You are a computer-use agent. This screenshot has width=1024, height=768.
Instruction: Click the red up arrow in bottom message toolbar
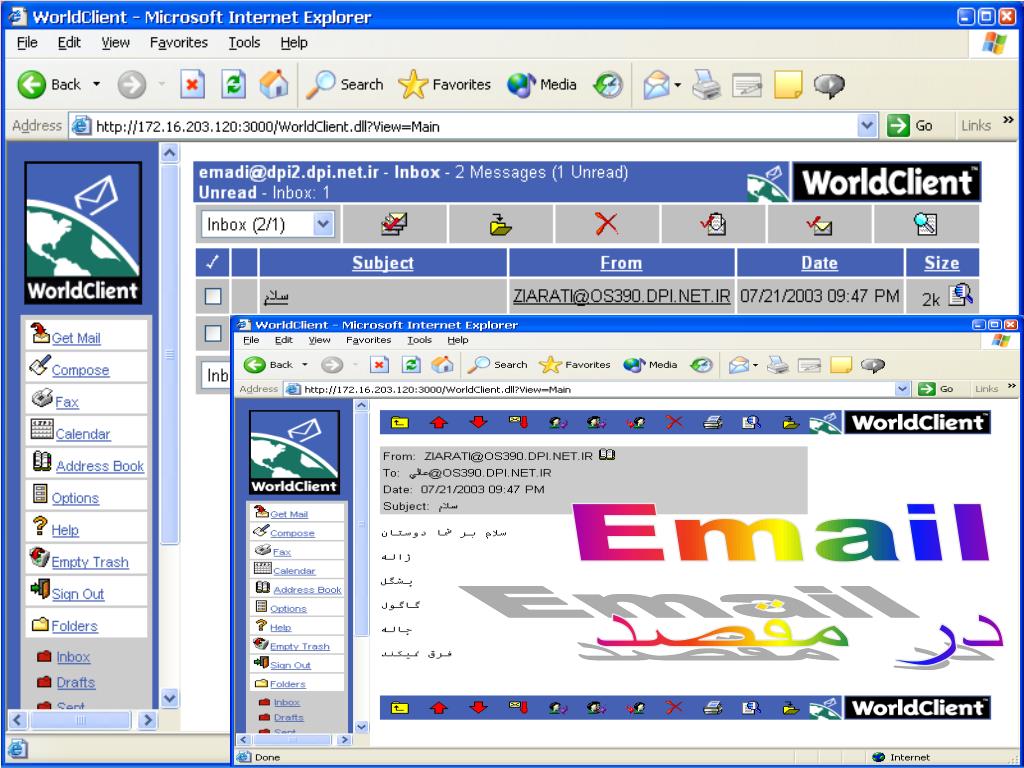click(x=438, y=708)
